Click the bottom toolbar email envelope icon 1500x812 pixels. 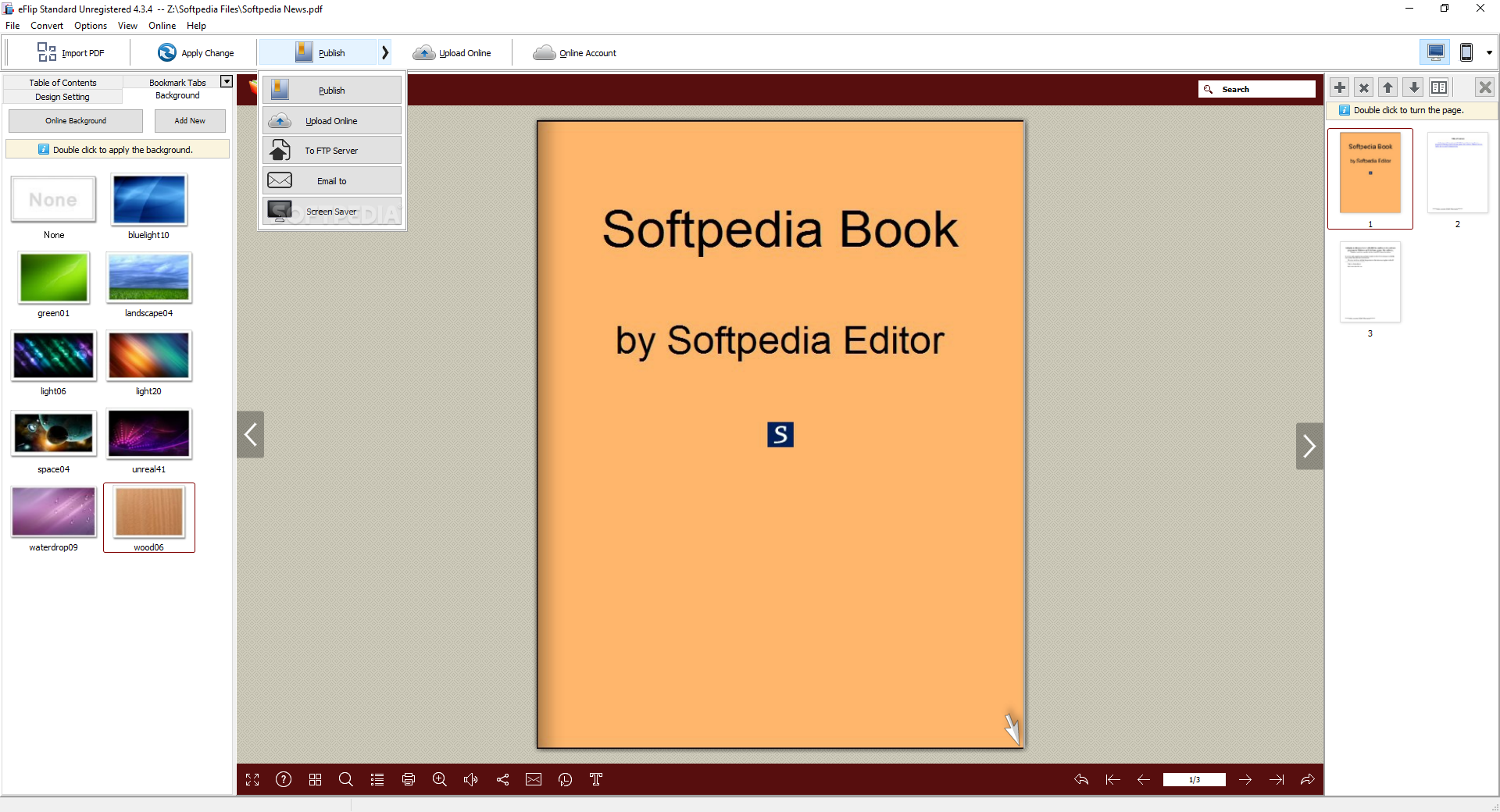coord(534,779)
